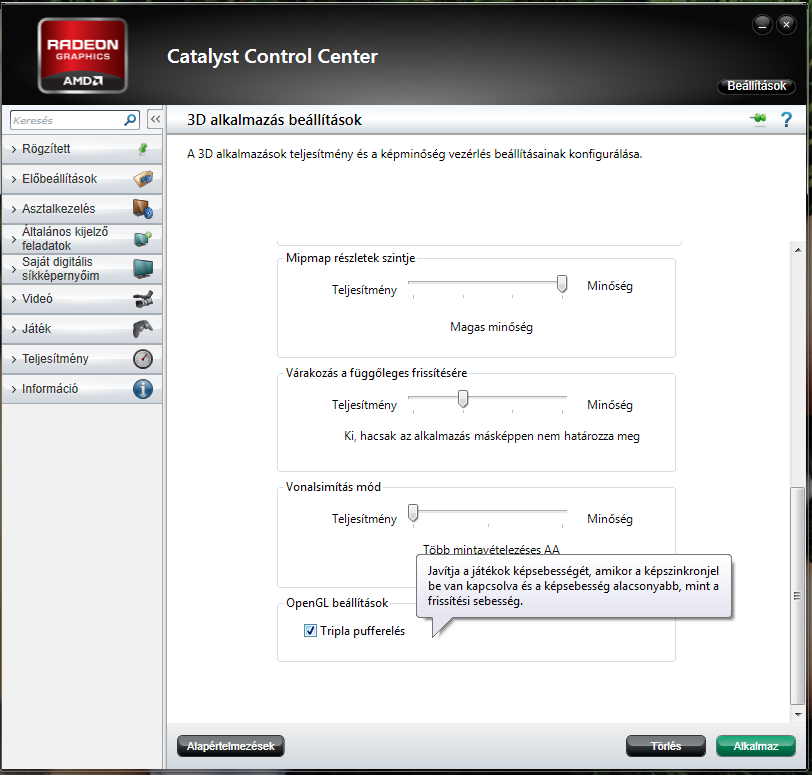
Task: Close the Catalyst Control Center window
Action: [x=786, y=24]
